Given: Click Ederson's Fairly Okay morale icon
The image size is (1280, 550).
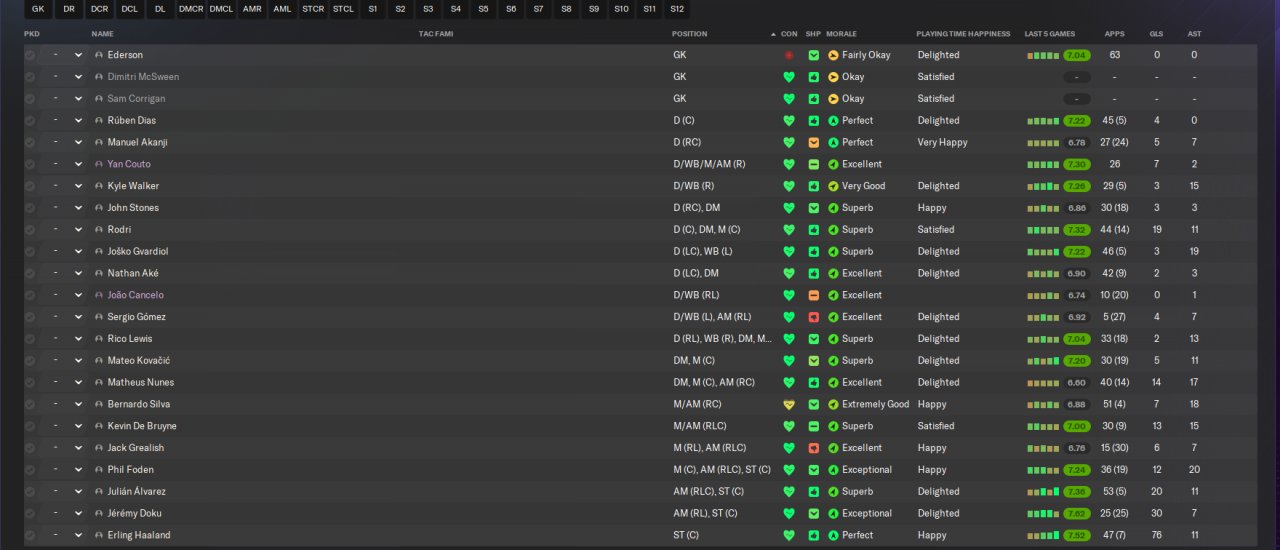Looking at the screenshot, I should (x=833, y=55).
